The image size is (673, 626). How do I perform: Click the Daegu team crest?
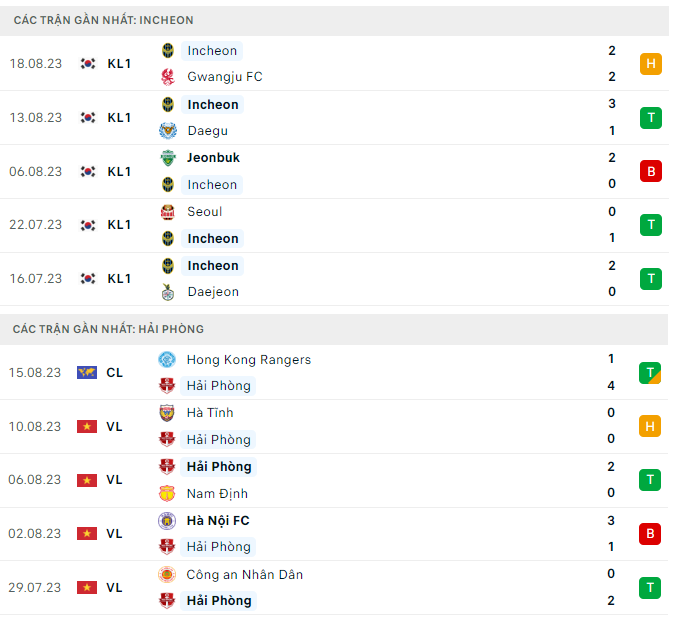click(x=167, y=131)
